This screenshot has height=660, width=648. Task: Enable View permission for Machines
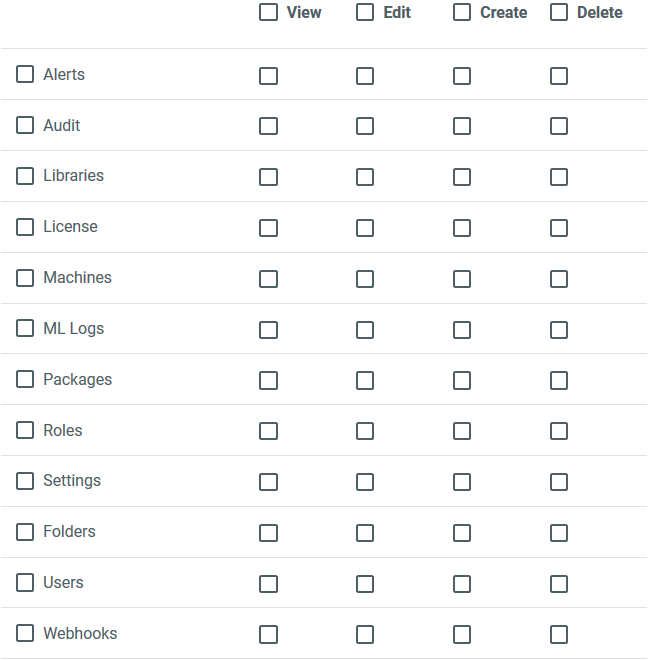(x=268, y=279)
